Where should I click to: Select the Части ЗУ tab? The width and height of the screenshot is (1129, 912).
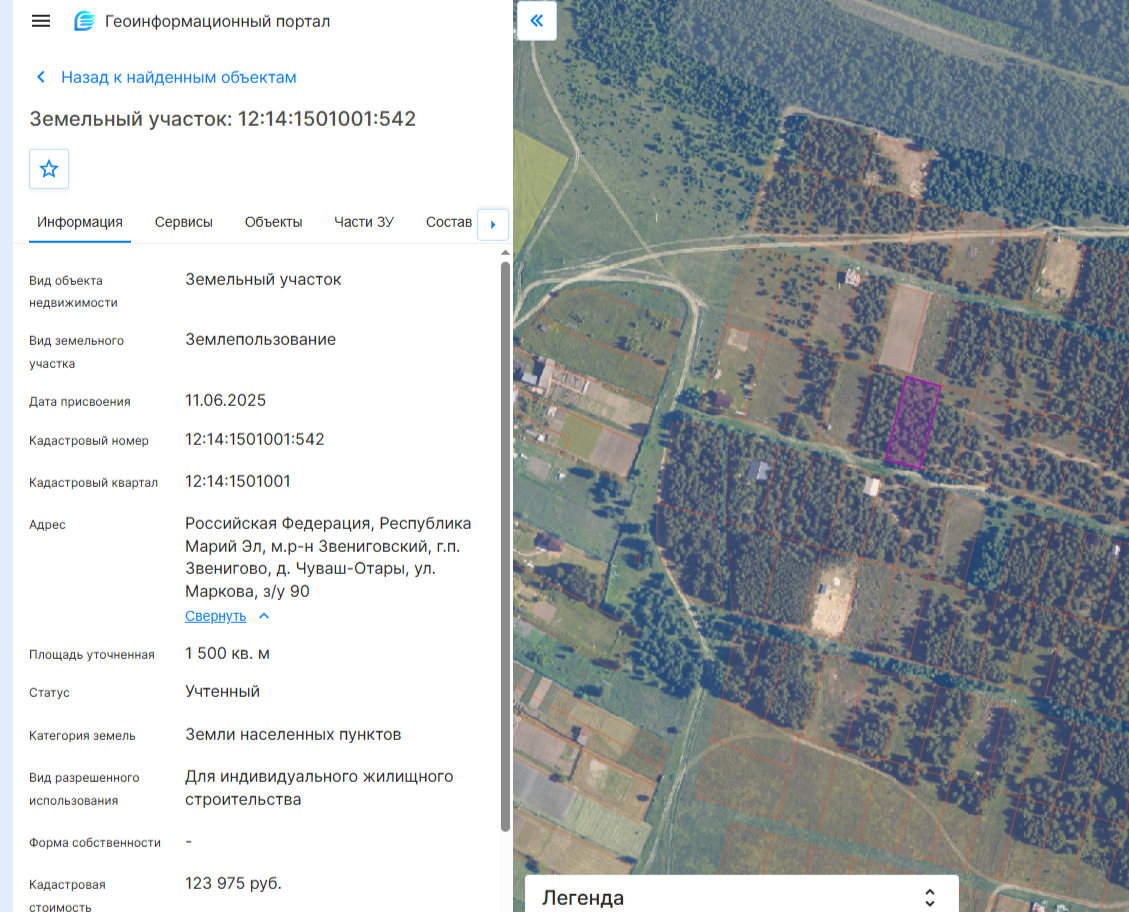coord(364,222)
